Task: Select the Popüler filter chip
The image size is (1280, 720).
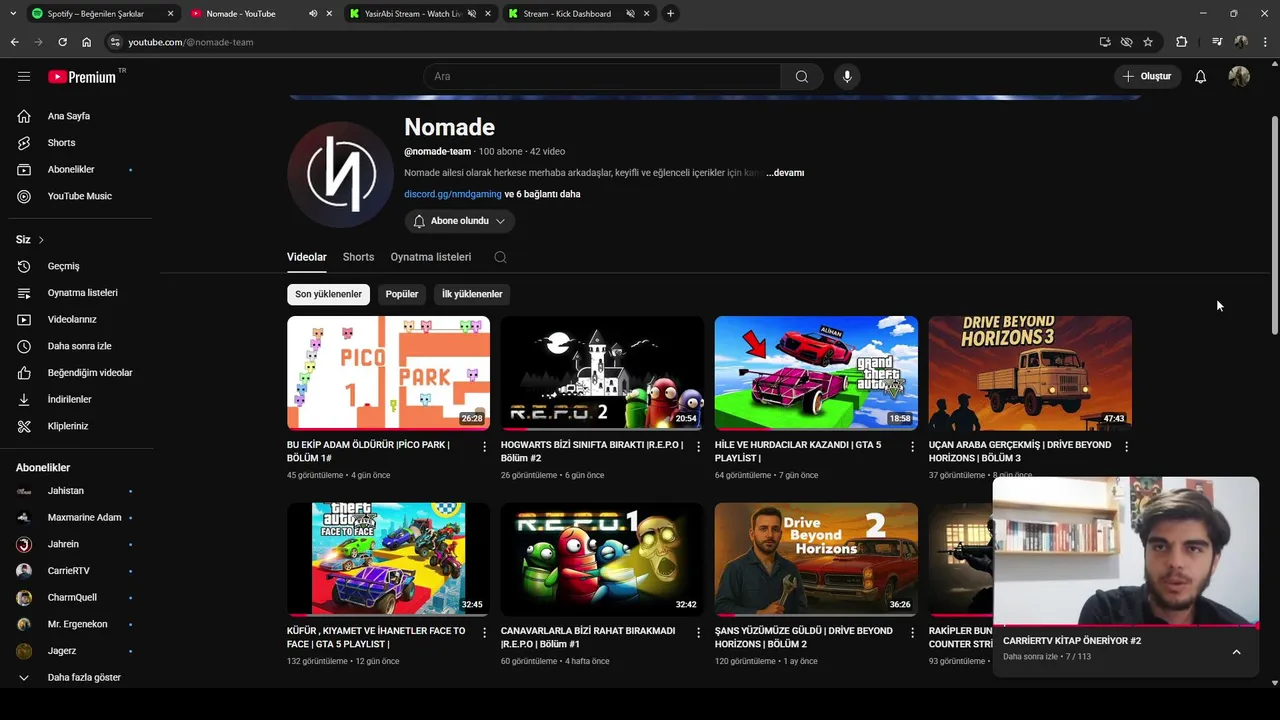Action: tap(402, 294)
